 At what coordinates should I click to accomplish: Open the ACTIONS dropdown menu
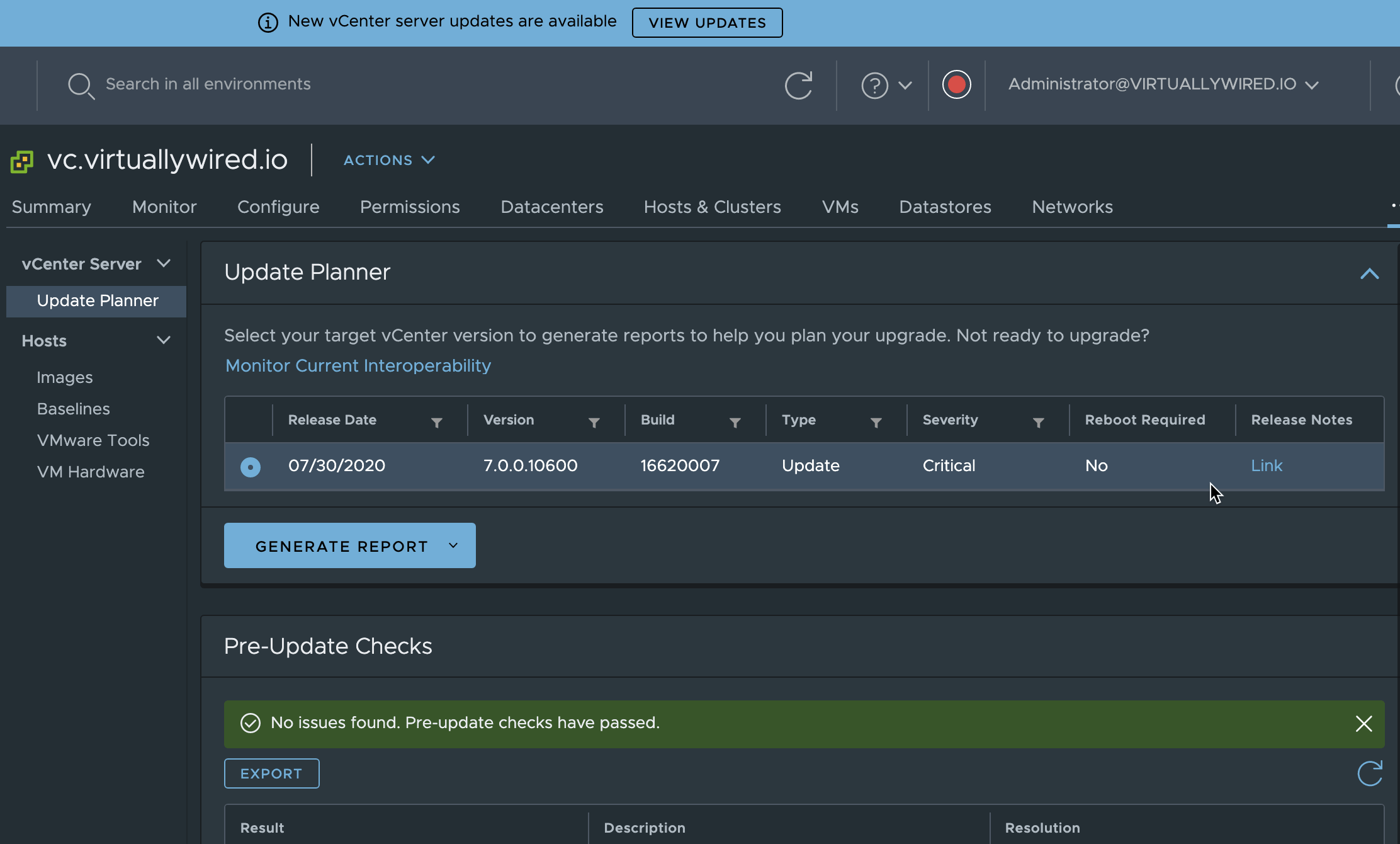(x=389, y=160)
